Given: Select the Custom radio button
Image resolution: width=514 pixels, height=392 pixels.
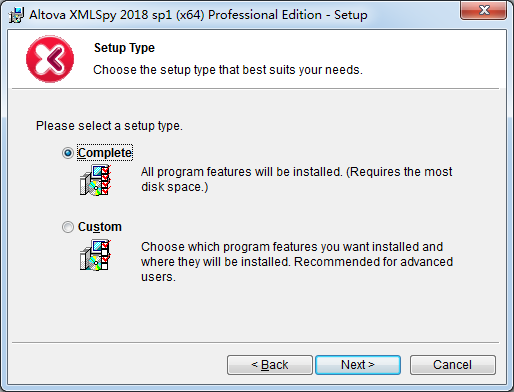Looking at the screenshot, I should [x=68, y=227].
